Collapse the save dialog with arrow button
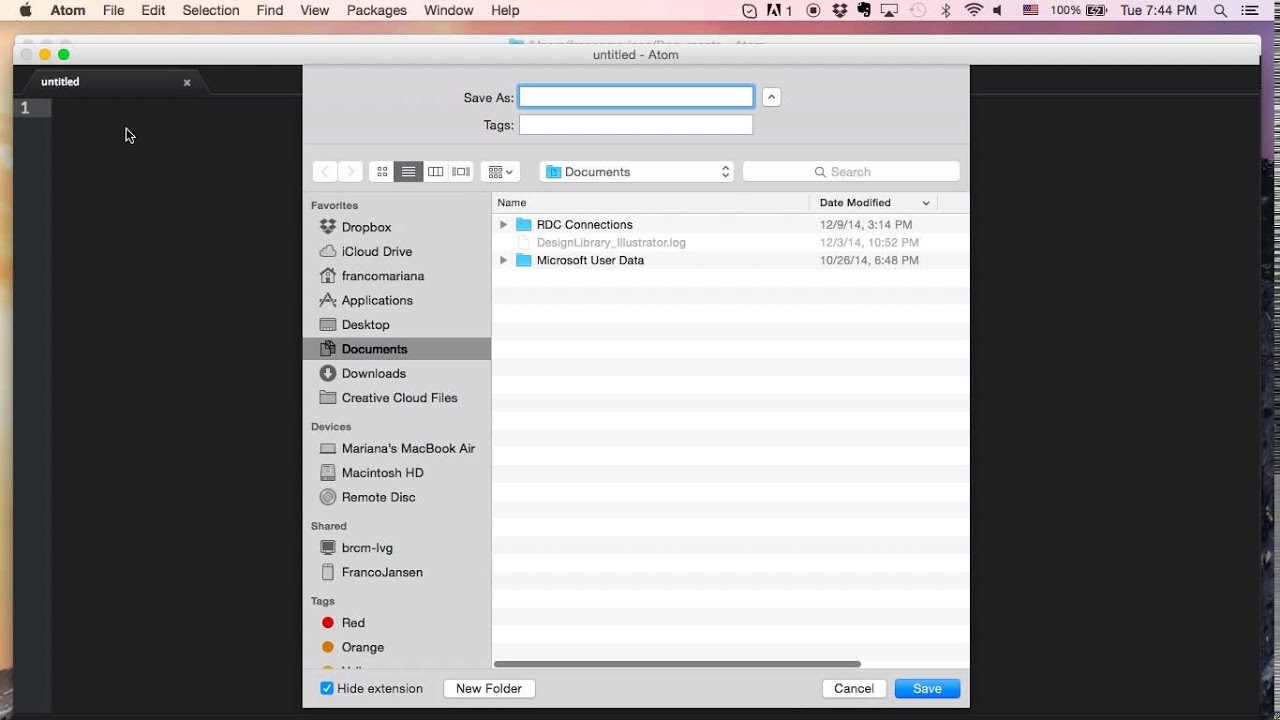The width and height of the screenshot is (1280, 720). point(771,97)
